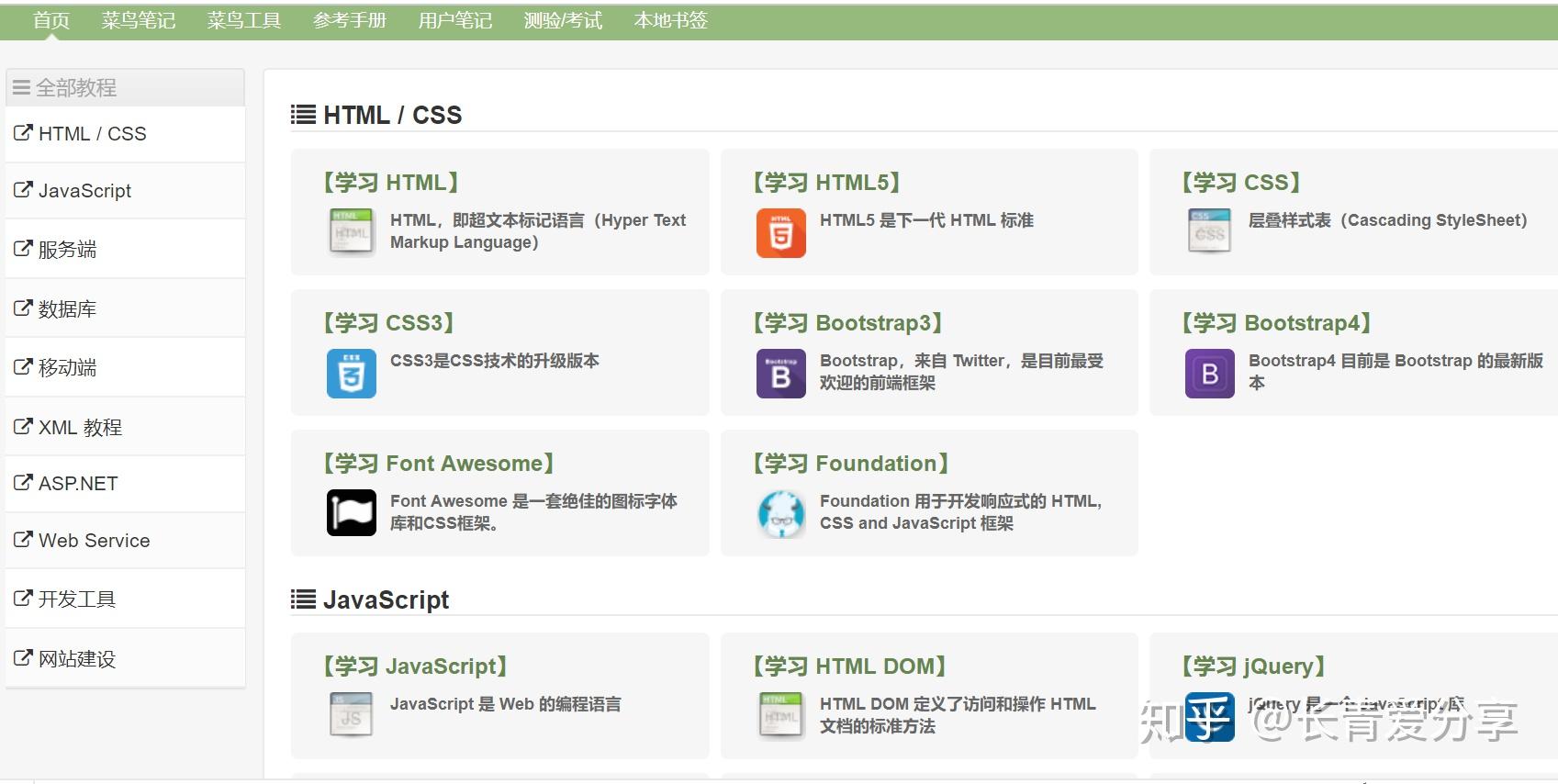This screenshot has width=1558, height=784.
Task: Open the 【学习 CSS】 title link
Action: [x=1240, y=183]
